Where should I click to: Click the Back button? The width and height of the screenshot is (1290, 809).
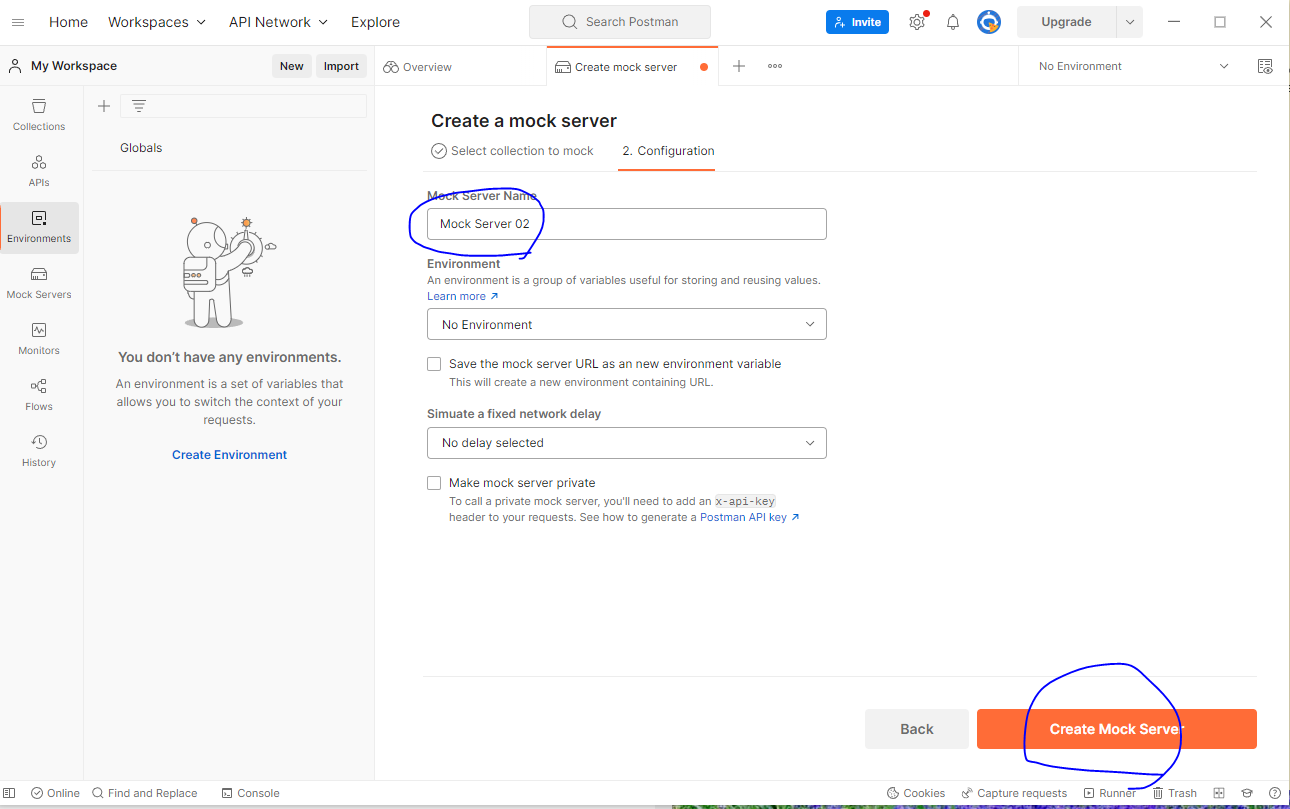(x=916, y=729)
